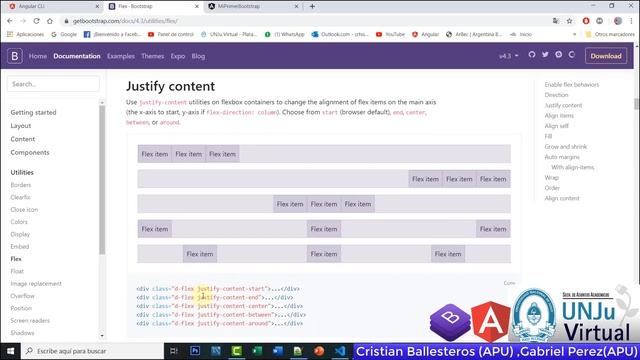The height and width of the screenshot is (360, 640).
Task: Open the v4.3 version dropdown
Action: [x=509, y=56]
